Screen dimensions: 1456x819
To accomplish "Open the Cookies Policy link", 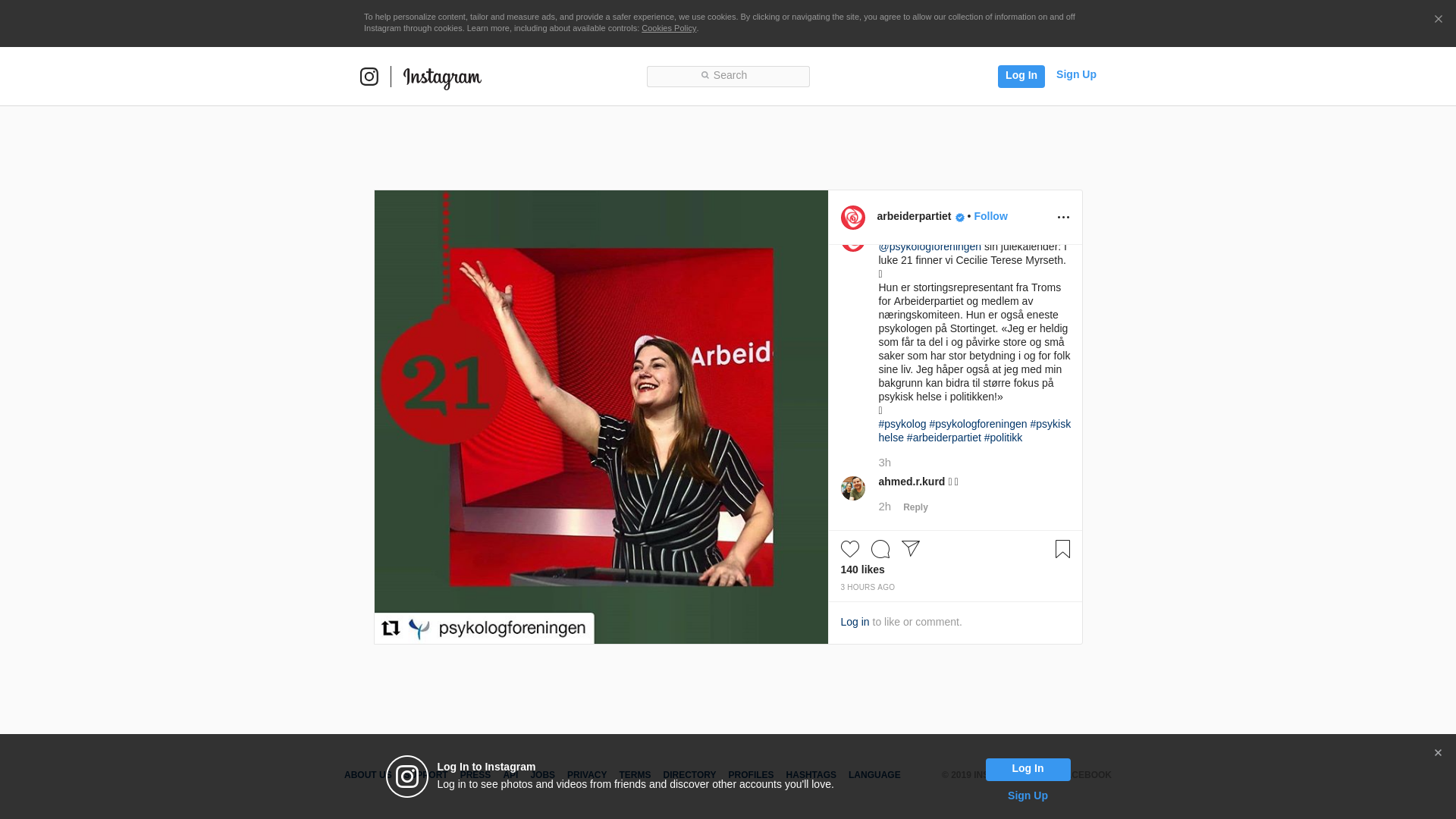I will tap(668, 28).
